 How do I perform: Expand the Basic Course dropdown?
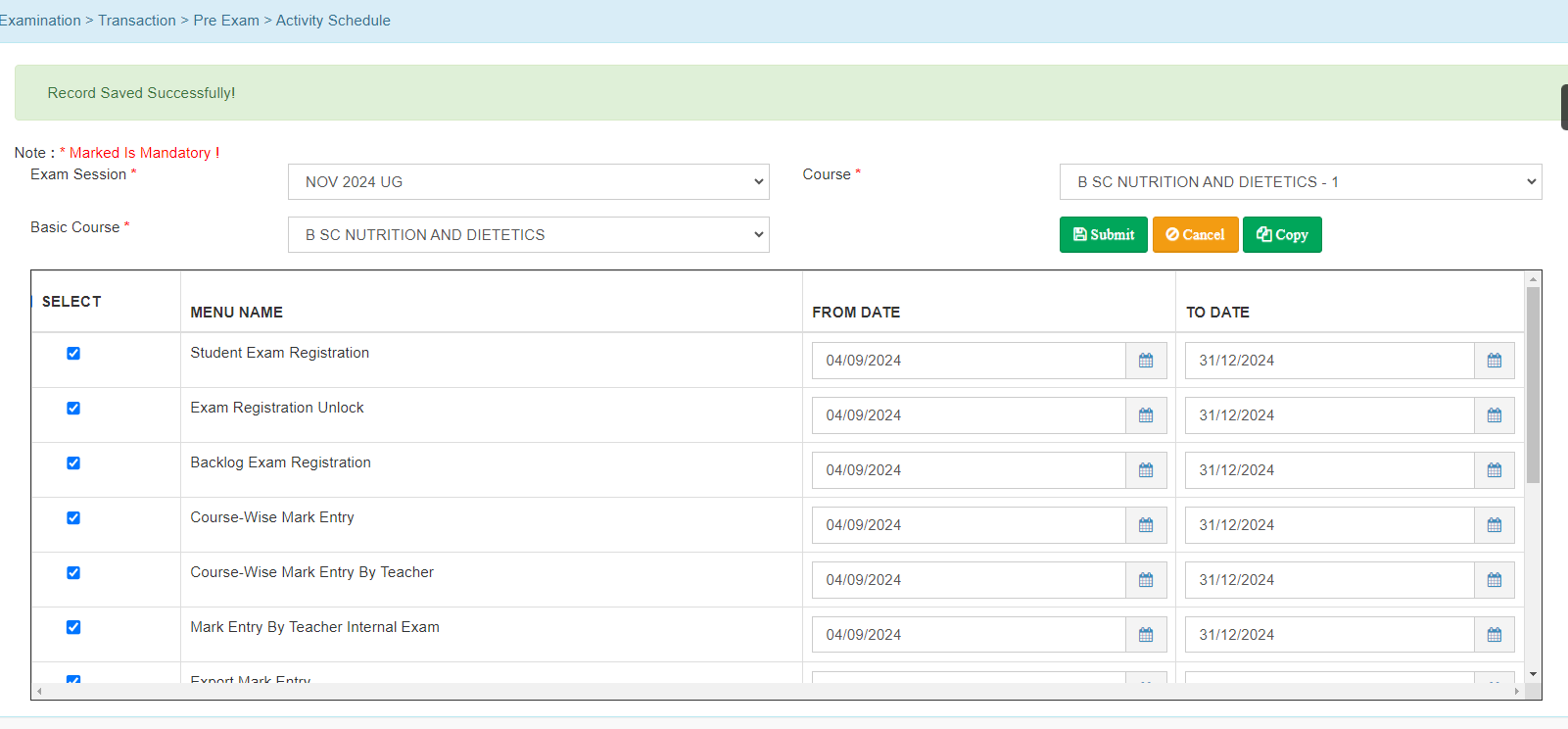pos(528,235)
